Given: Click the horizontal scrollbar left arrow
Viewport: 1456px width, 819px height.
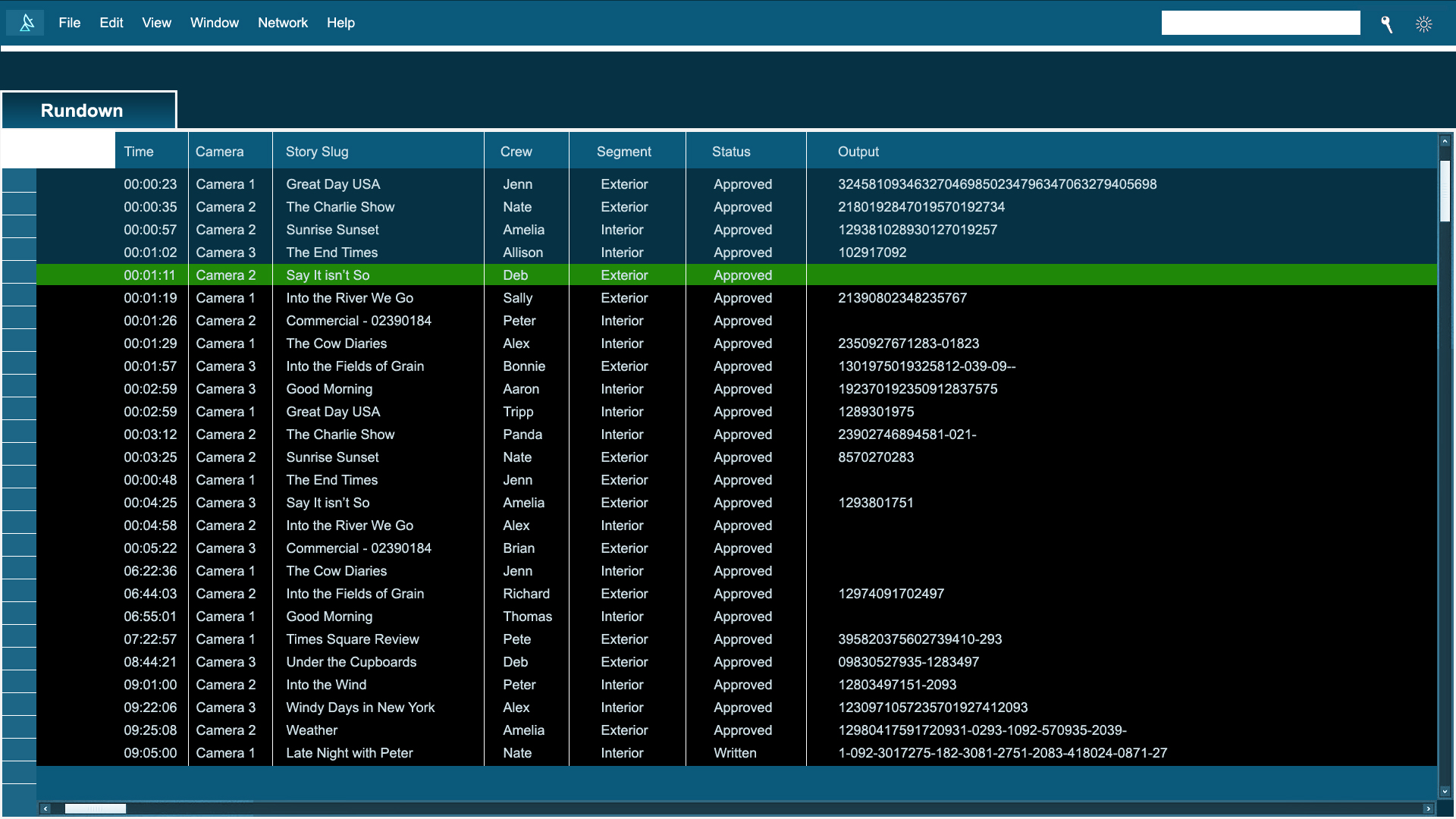Looking at the screenshot, I should (x=45, y=808).
